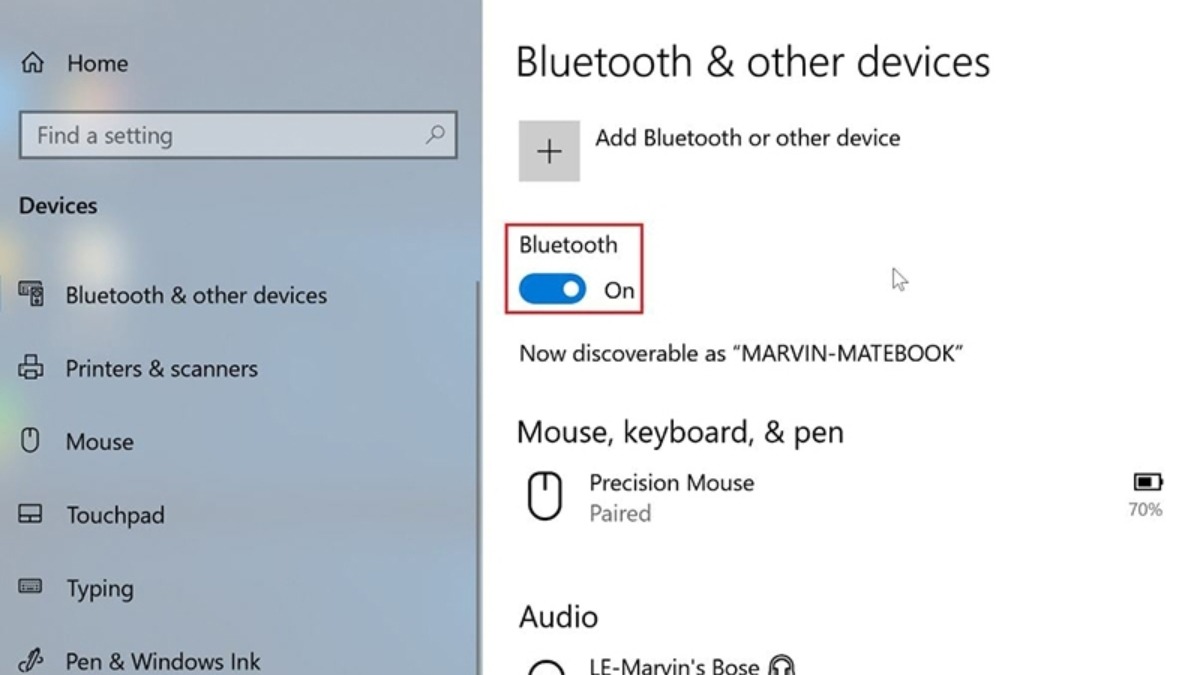The height and width of the screenshot is (675, 1200).
Task: Click the Typing keyboard icon
Action: pos(31,587)
